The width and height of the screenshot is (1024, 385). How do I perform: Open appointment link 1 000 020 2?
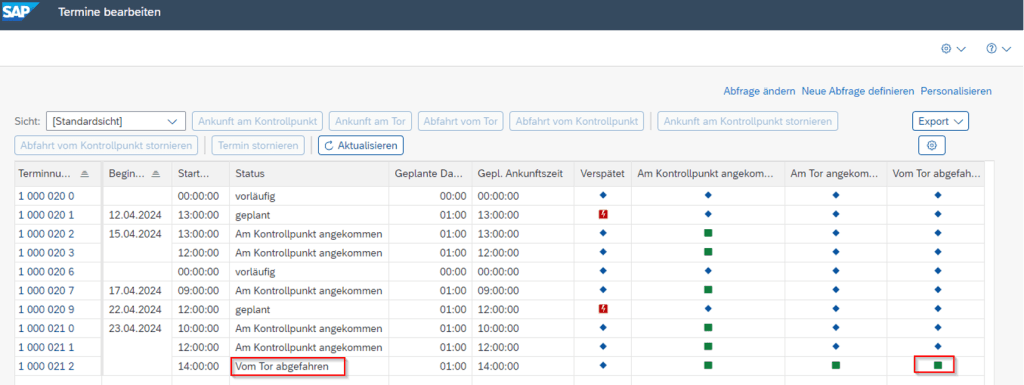pos(46,234)
